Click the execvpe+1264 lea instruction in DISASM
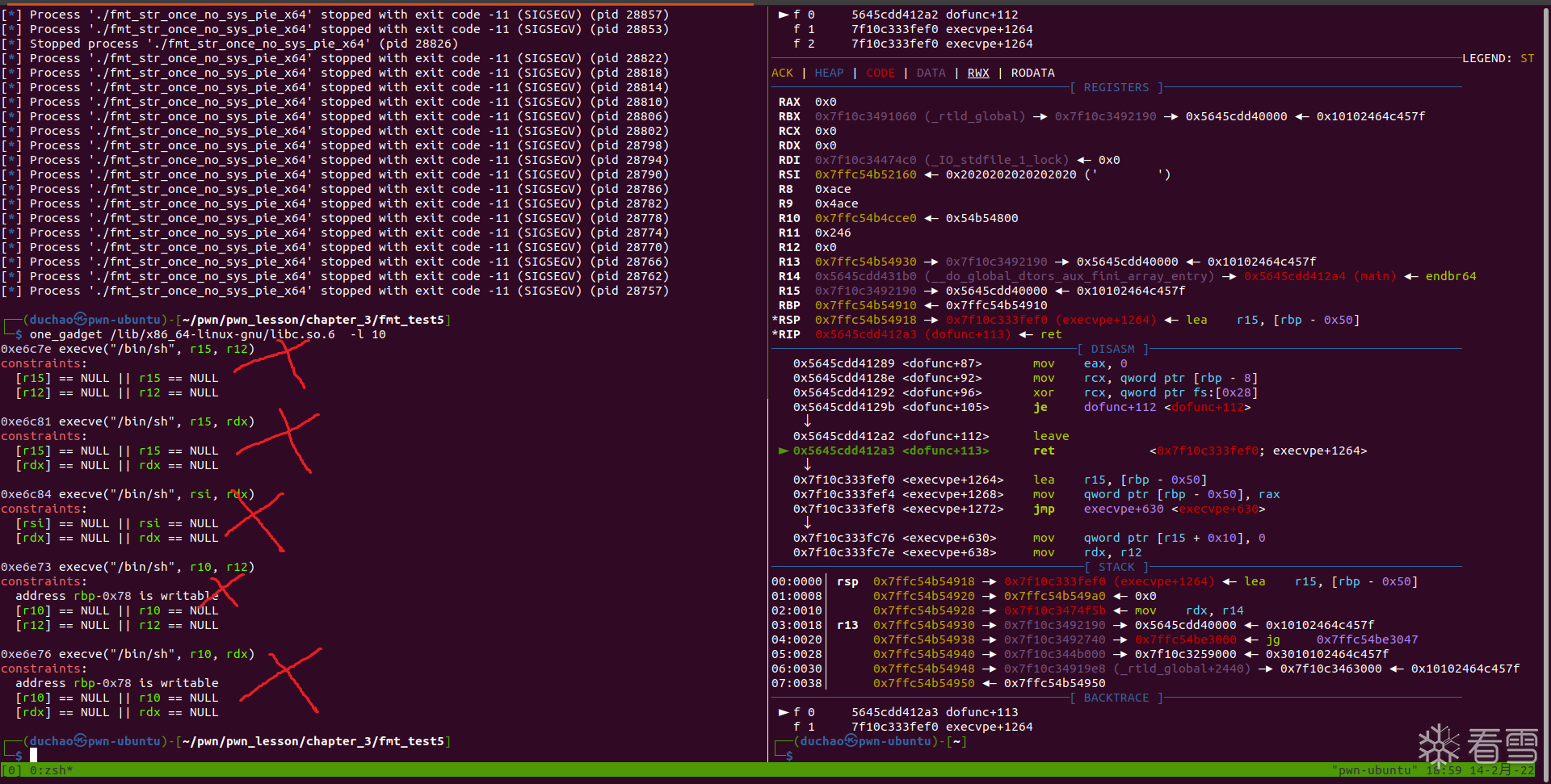Viewport: 1551px width, 784px height. click(1000, 480)
